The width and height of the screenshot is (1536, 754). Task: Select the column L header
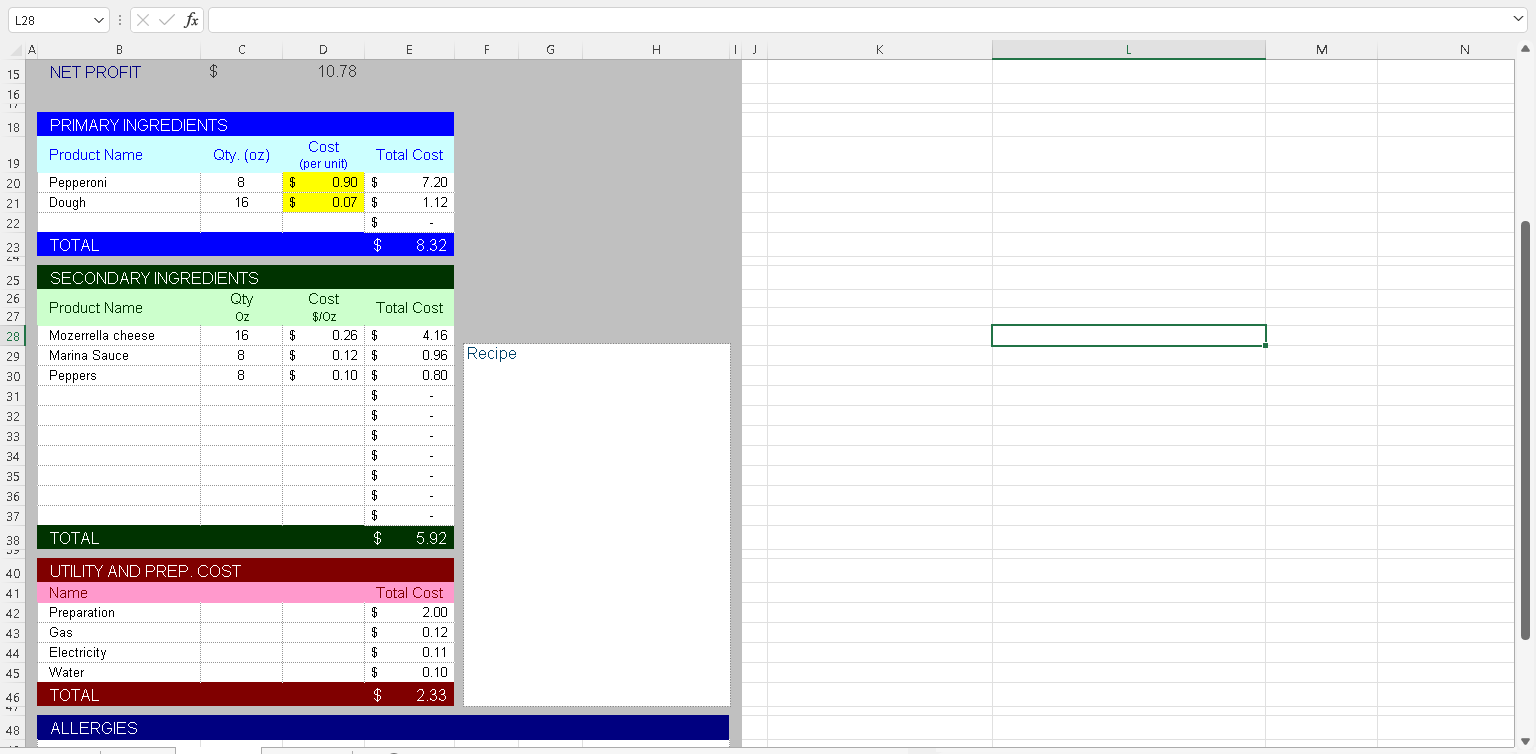1128,49
